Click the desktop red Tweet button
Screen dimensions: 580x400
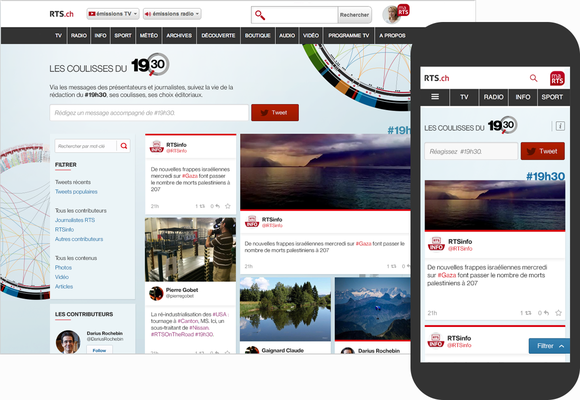coord(275,112)
